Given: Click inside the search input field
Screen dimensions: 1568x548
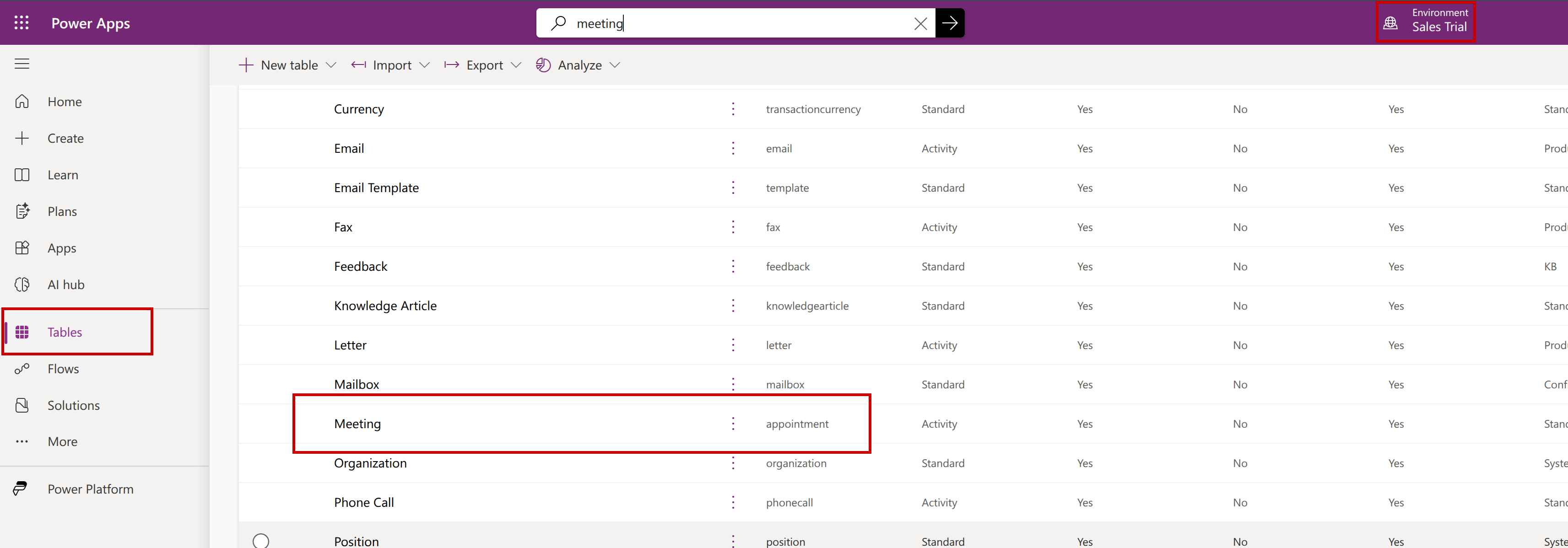Looking at the screenshot, I should (736, 23).
